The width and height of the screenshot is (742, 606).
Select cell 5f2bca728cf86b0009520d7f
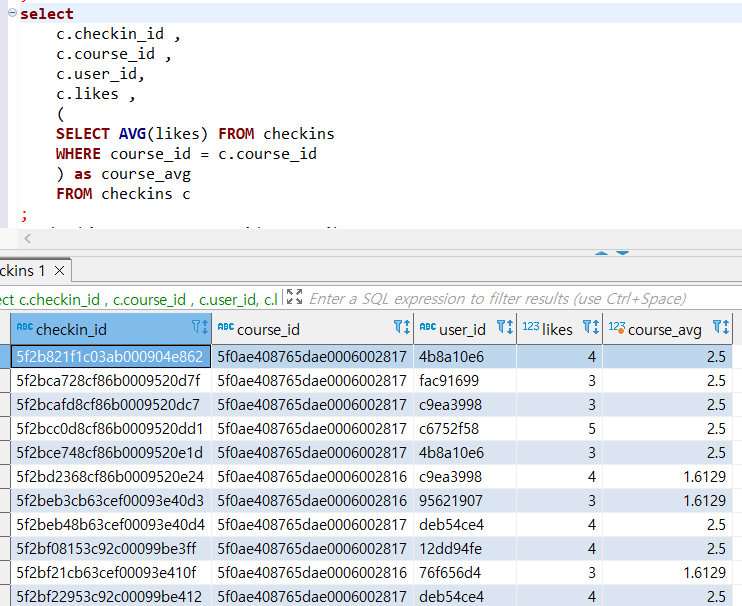(x=111, y=381)
